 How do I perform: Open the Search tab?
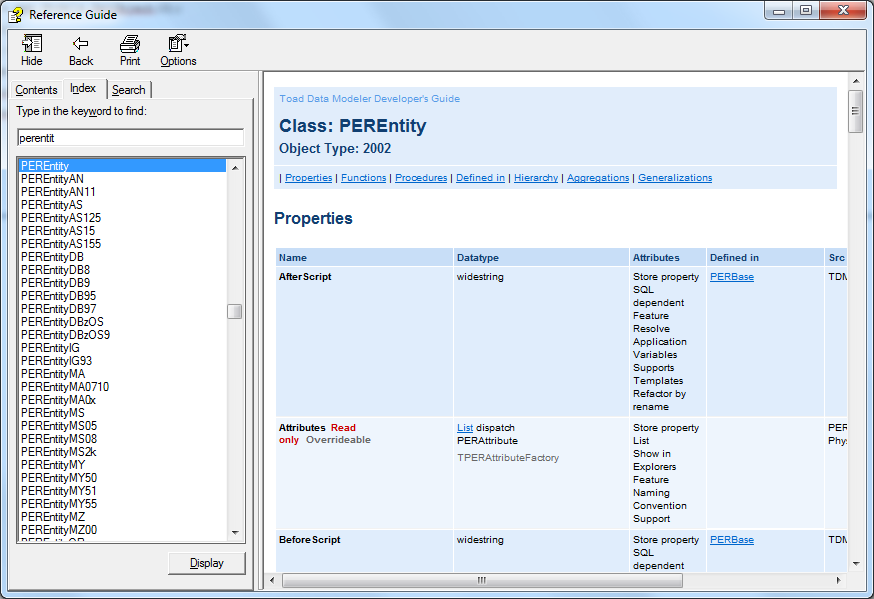129,90
